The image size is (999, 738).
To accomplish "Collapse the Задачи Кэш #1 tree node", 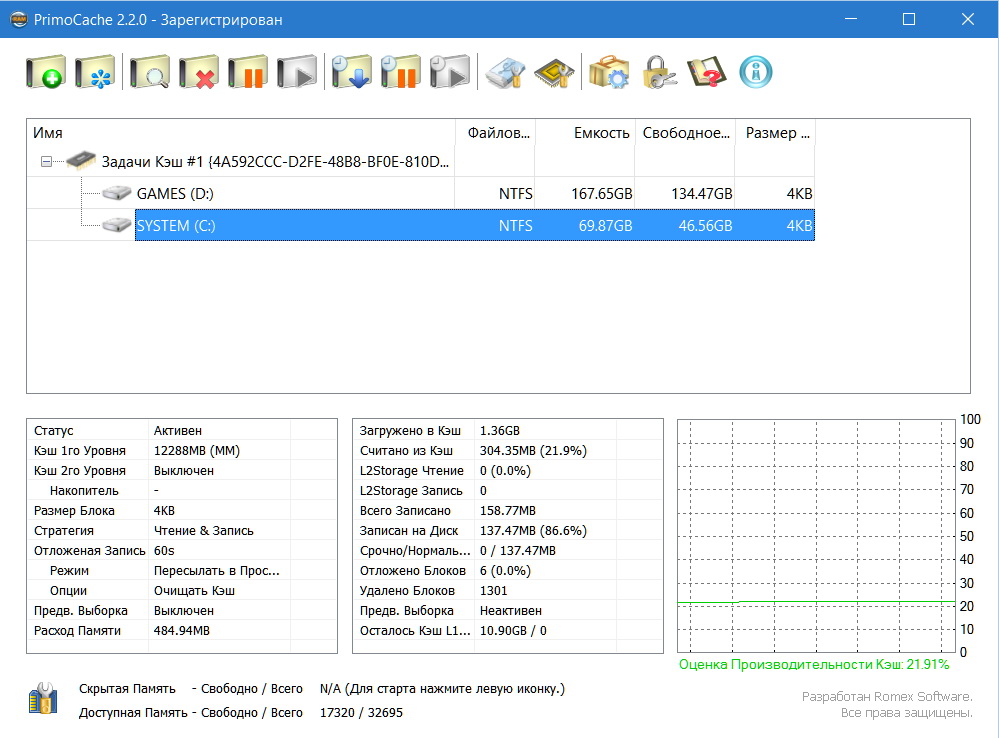I will pos(47,162).
